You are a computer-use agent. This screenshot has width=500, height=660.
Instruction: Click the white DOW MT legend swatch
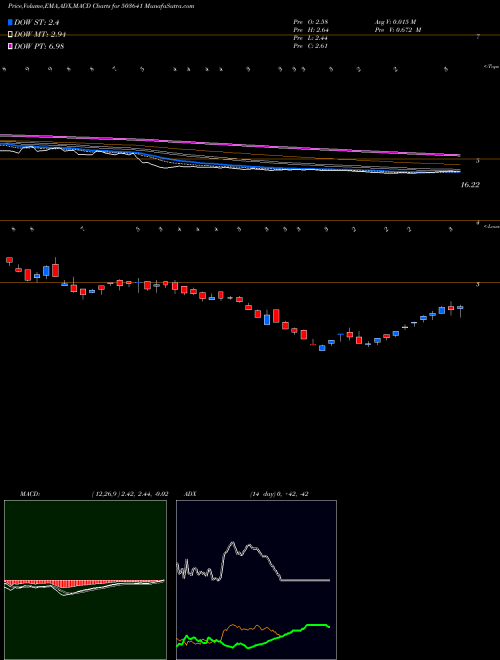click(x=10, y=35)
